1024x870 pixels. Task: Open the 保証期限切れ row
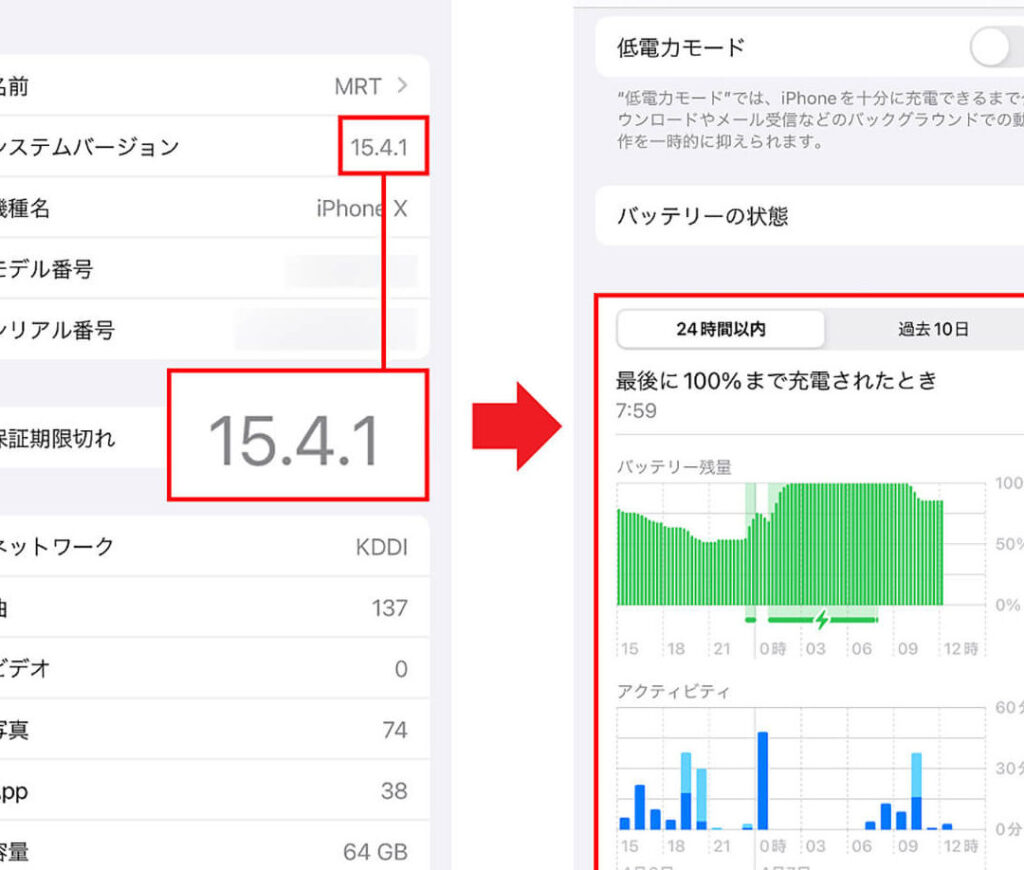(80, 438)
